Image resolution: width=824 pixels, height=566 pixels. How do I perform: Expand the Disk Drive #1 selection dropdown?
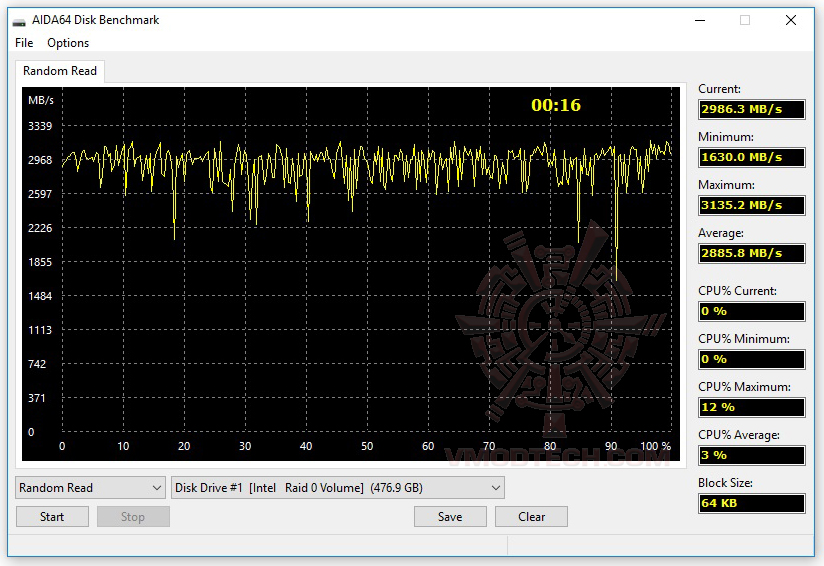[x=338, y=488]
